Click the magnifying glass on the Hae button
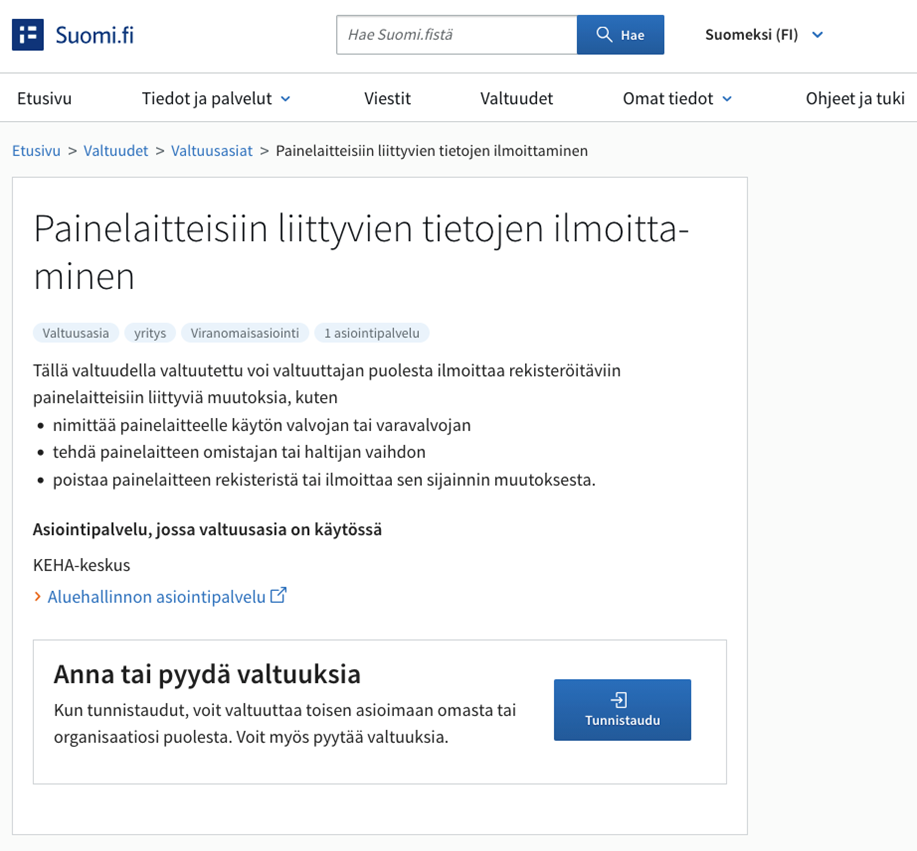This screenshot has width=917, height=851. 604,33
